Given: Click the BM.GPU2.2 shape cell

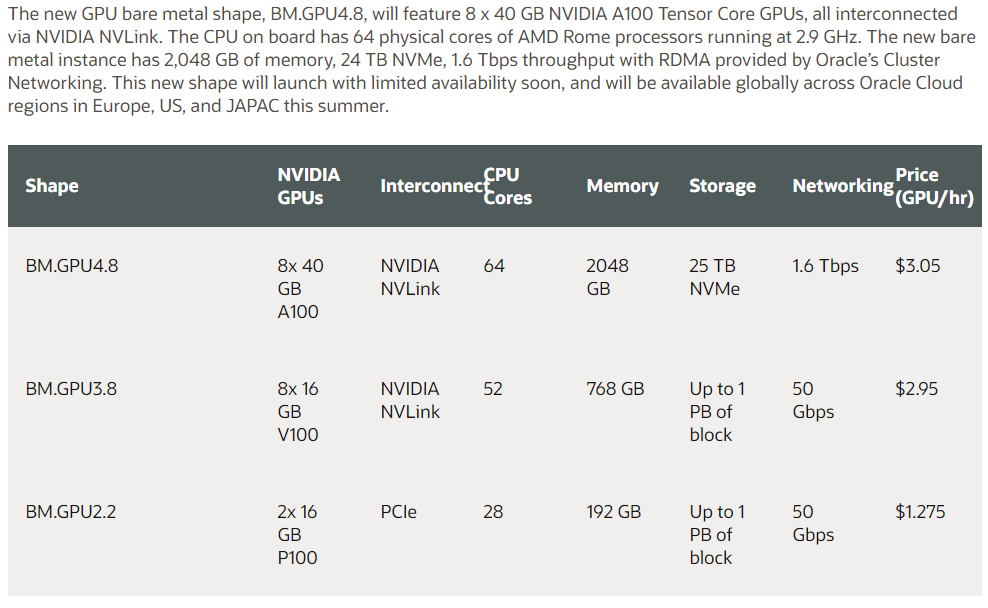Looking at the screenshot, I should click(x=71, y=512).
